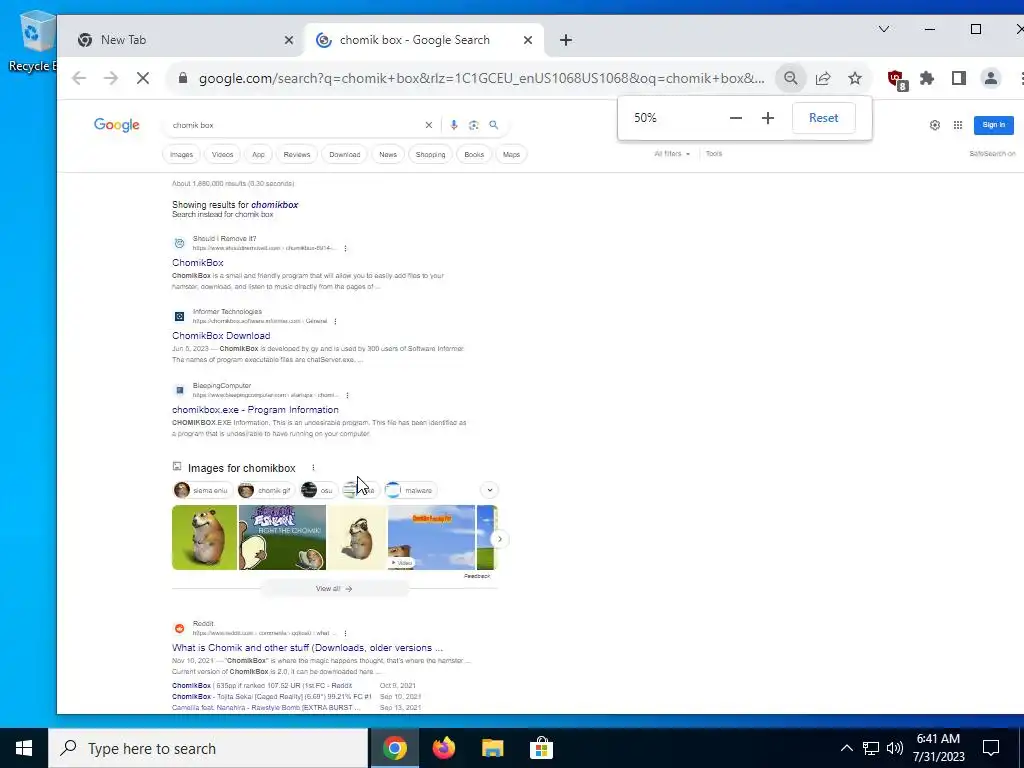Decrease zoom with minus button

(x=736, y=118)
